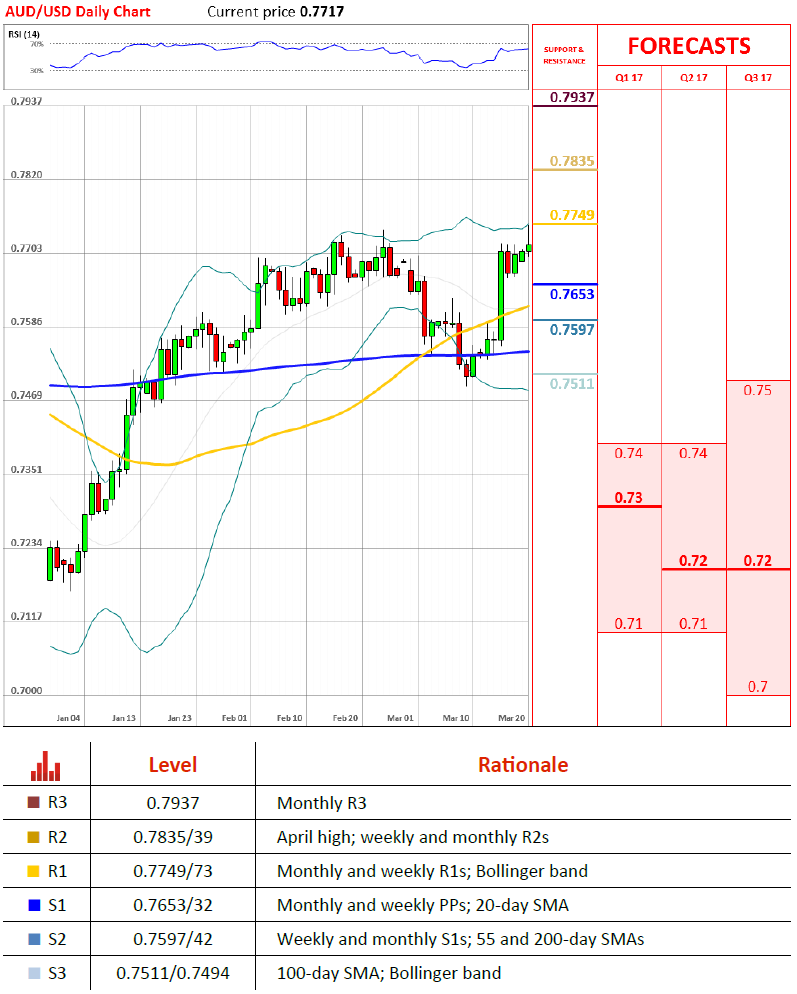
Task: Click the 0.7835/39 level cell
Action: pyautogui.click(x=172, y=837)
